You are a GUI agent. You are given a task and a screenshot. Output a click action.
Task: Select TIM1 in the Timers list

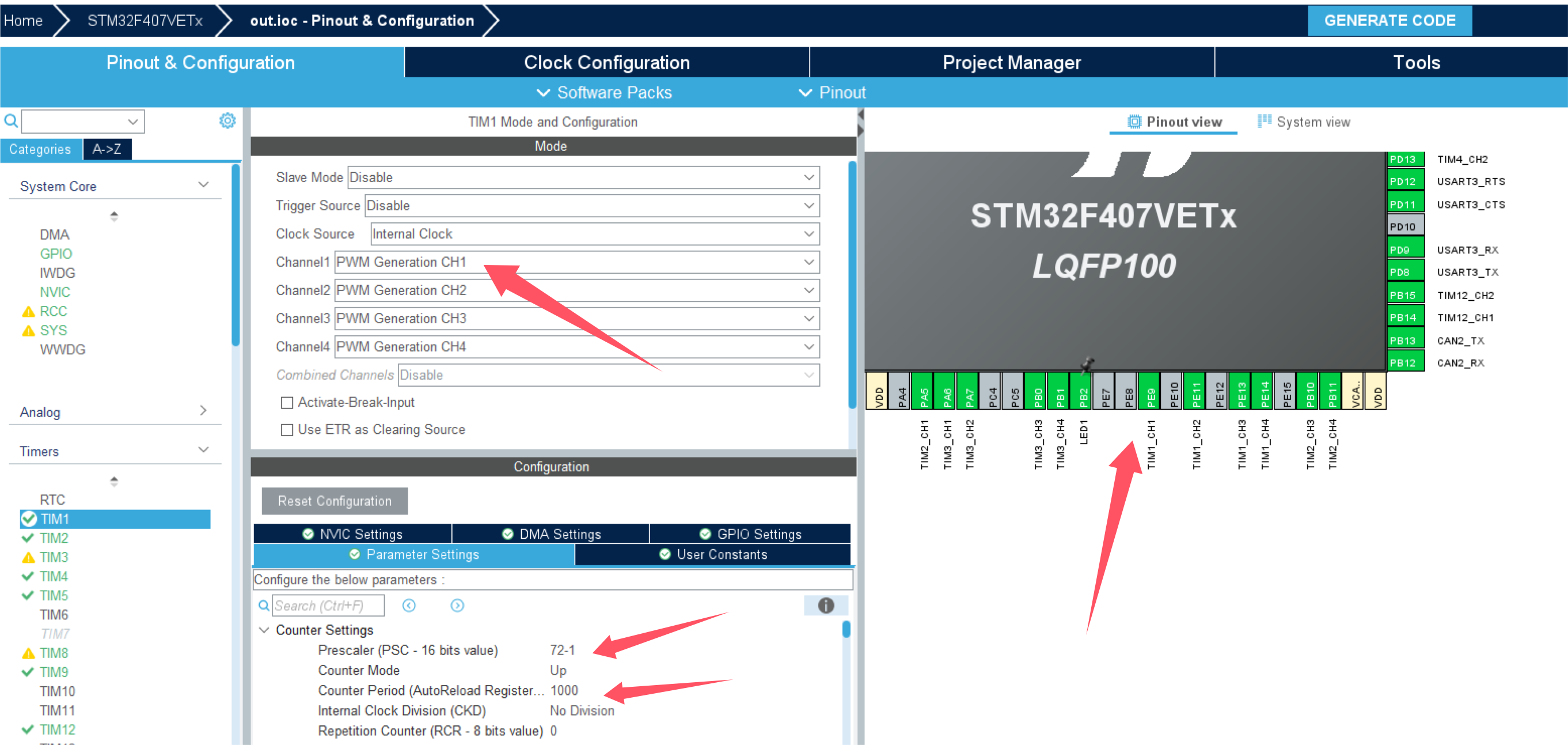point(115,519)
